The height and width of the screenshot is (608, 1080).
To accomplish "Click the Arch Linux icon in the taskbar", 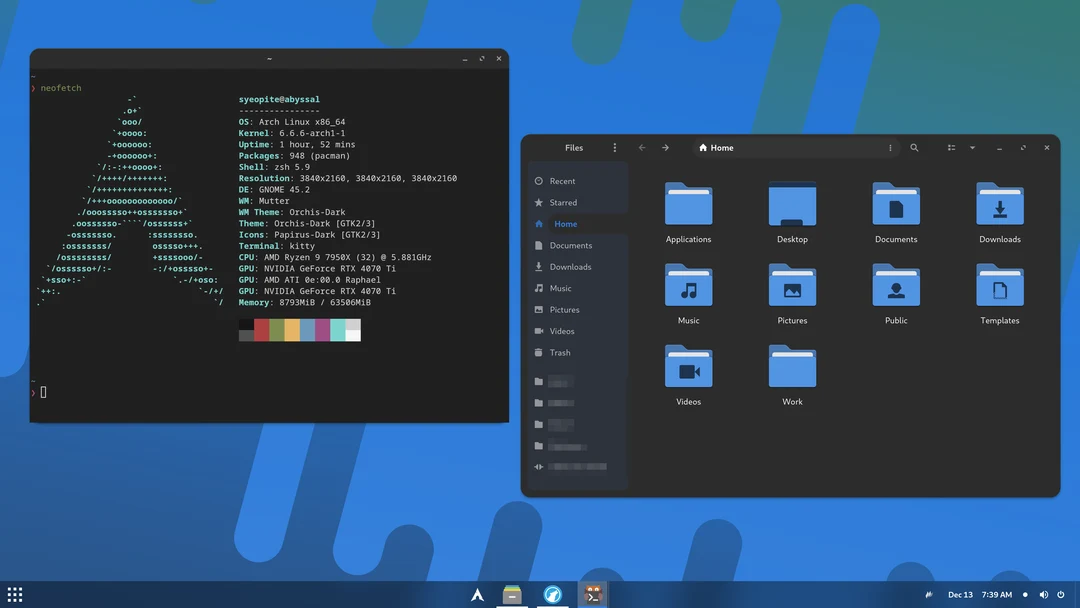I will pos(477,594).
